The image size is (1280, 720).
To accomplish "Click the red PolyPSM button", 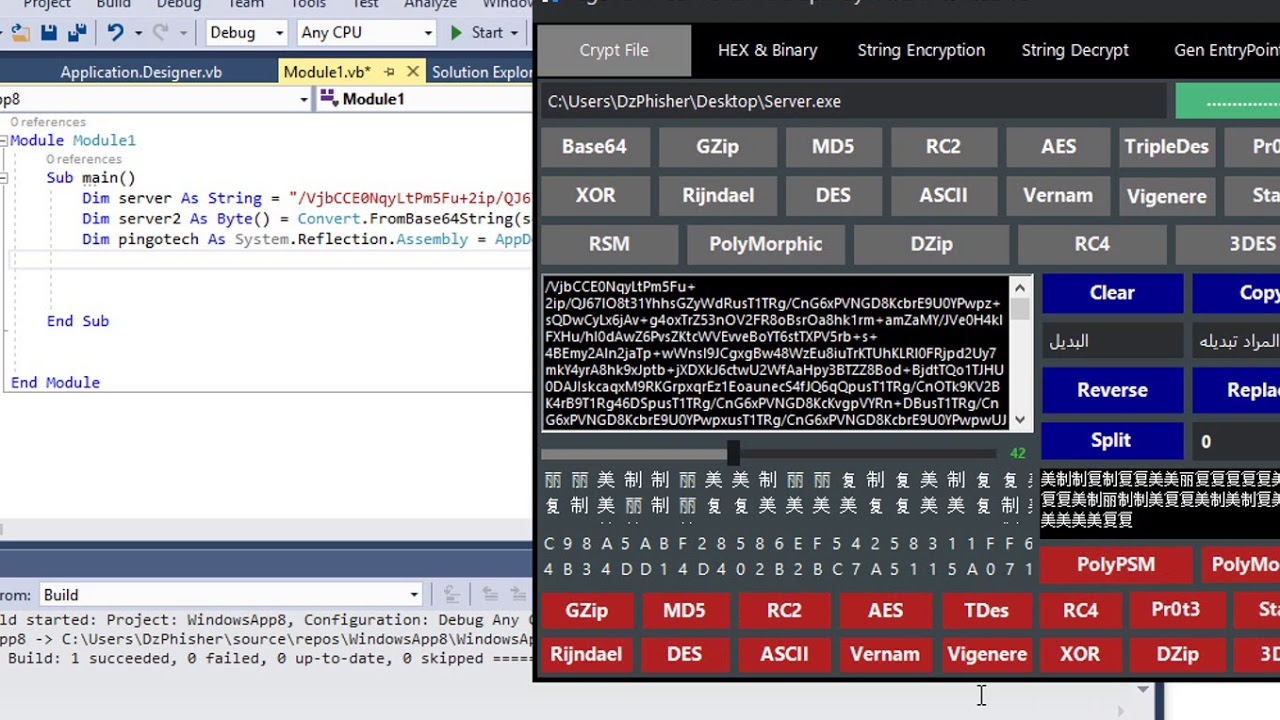I will point(1116,565).
